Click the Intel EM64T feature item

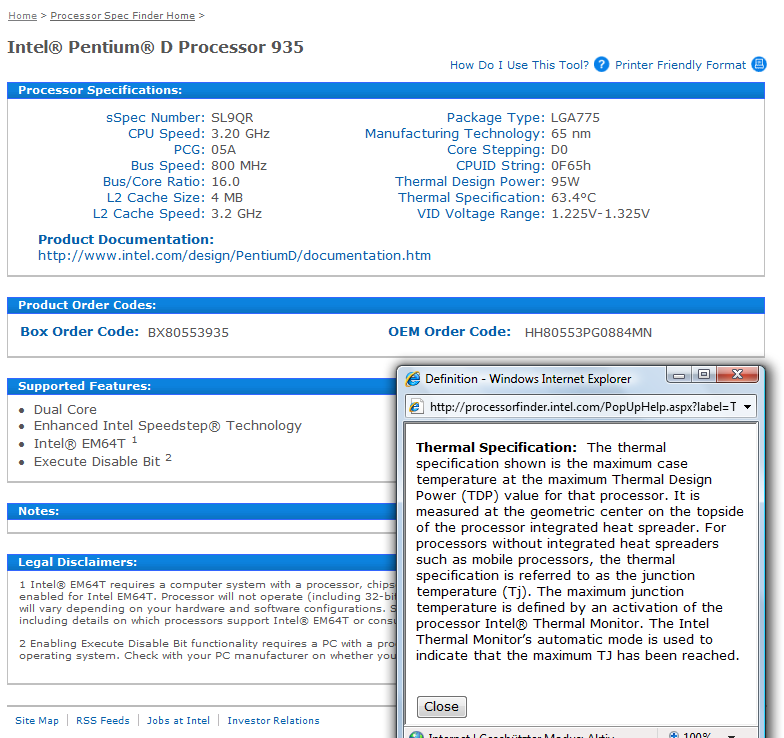(85, 442)
